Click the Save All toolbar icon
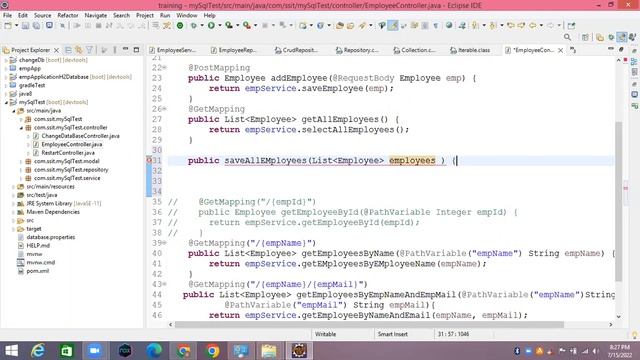The image size is (640, 360). [x=36, y=25]
